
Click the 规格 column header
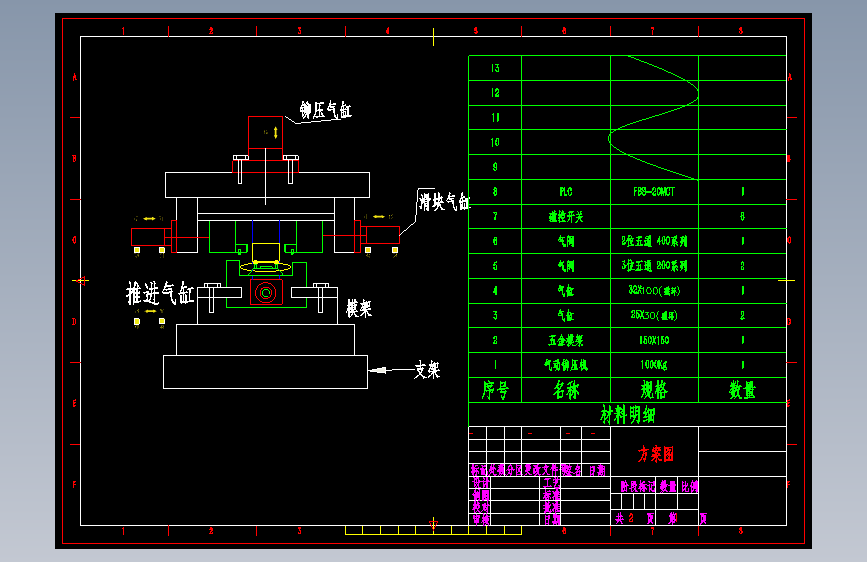pyautogui.click(x=654, y=390)
